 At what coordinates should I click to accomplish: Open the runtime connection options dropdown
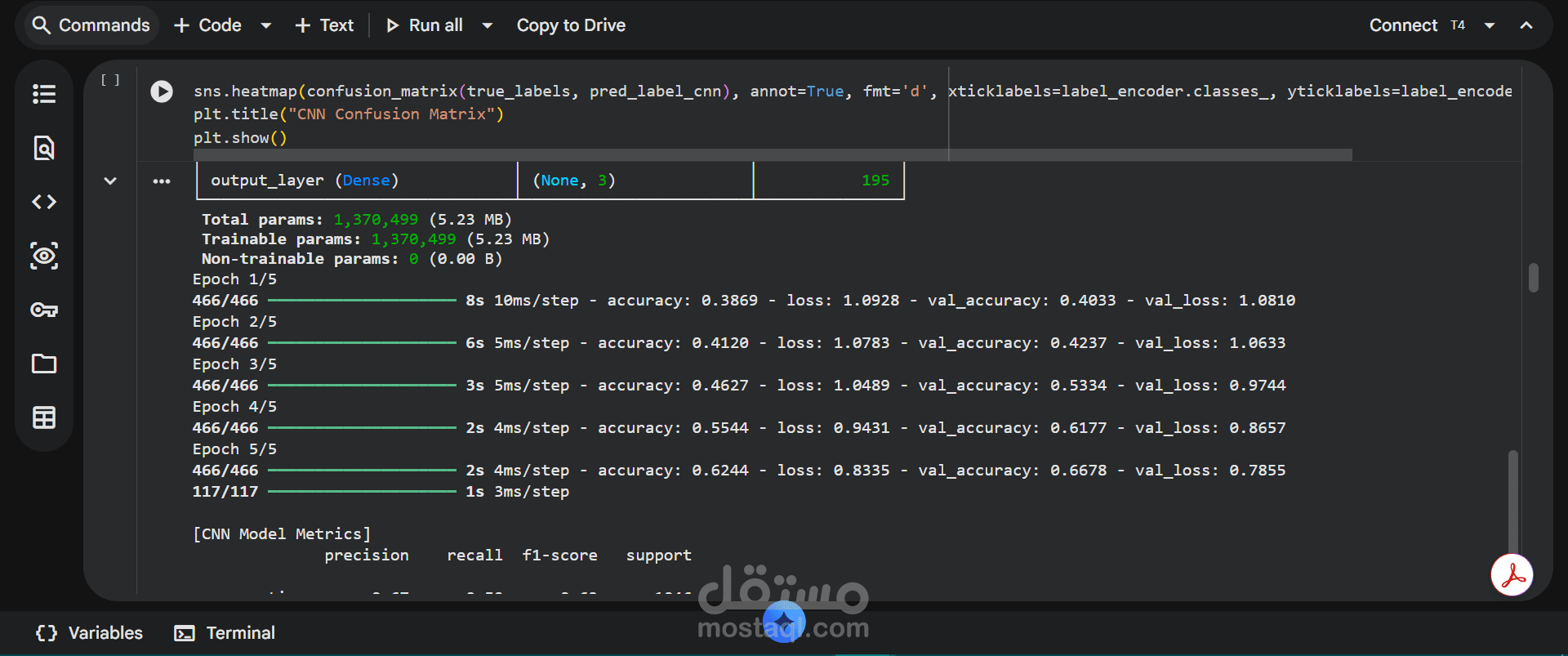click(1490, 25)
